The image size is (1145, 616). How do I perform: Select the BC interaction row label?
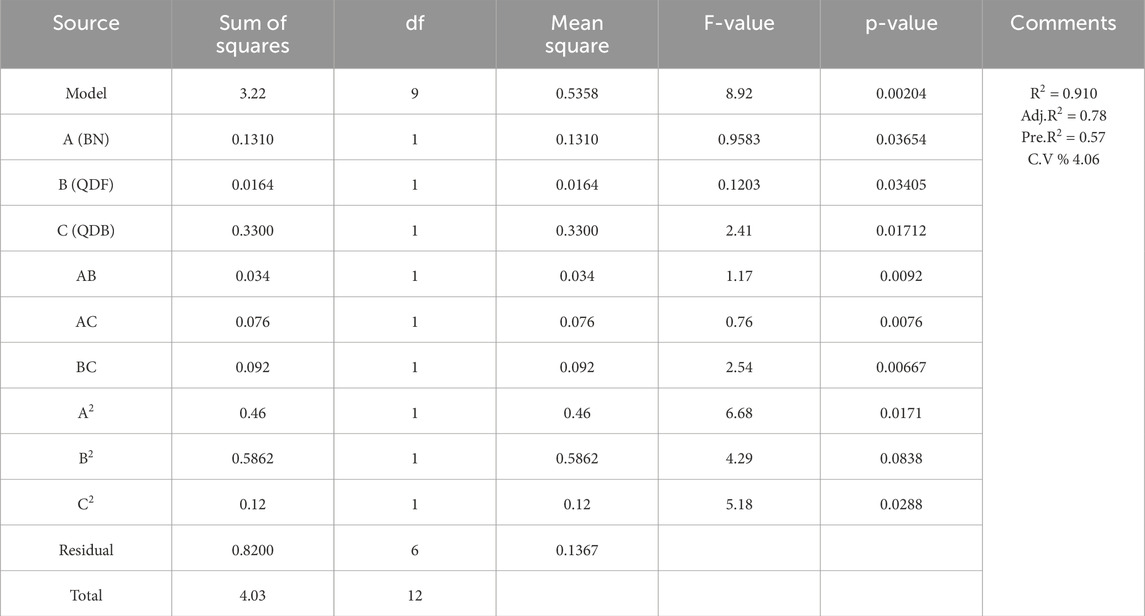click(86, 367)
